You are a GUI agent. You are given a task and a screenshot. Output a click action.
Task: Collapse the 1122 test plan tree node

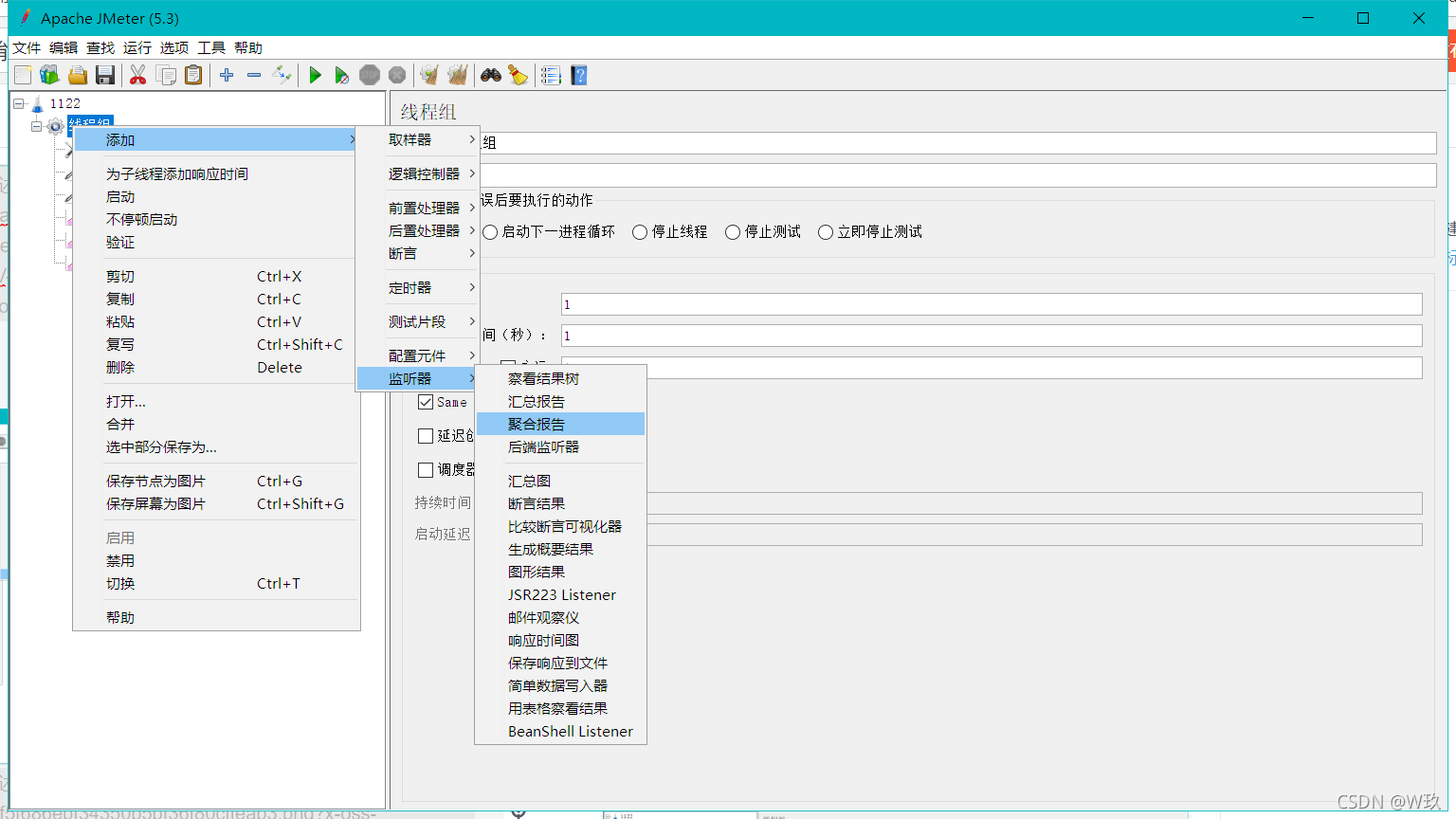point(19,103)
